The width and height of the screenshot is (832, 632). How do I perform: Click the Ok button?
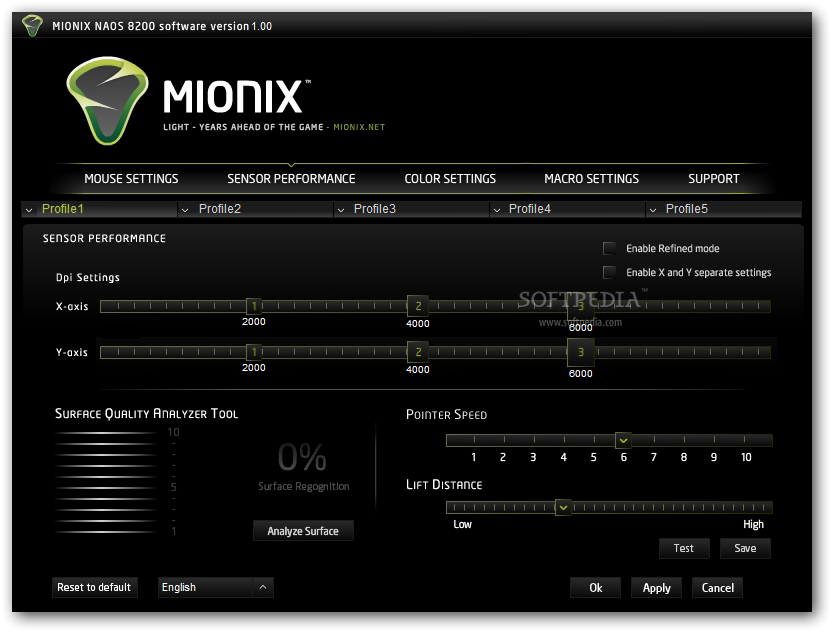pyautogui.click(x=595, y=587)
